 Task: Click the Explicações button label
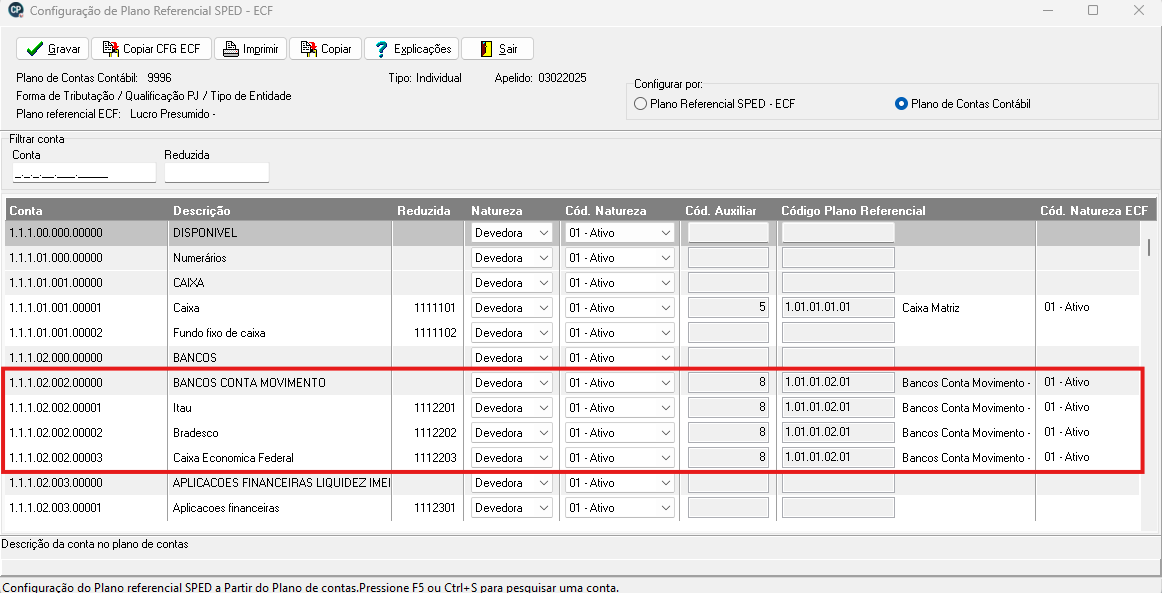click(x=422, y=49)
